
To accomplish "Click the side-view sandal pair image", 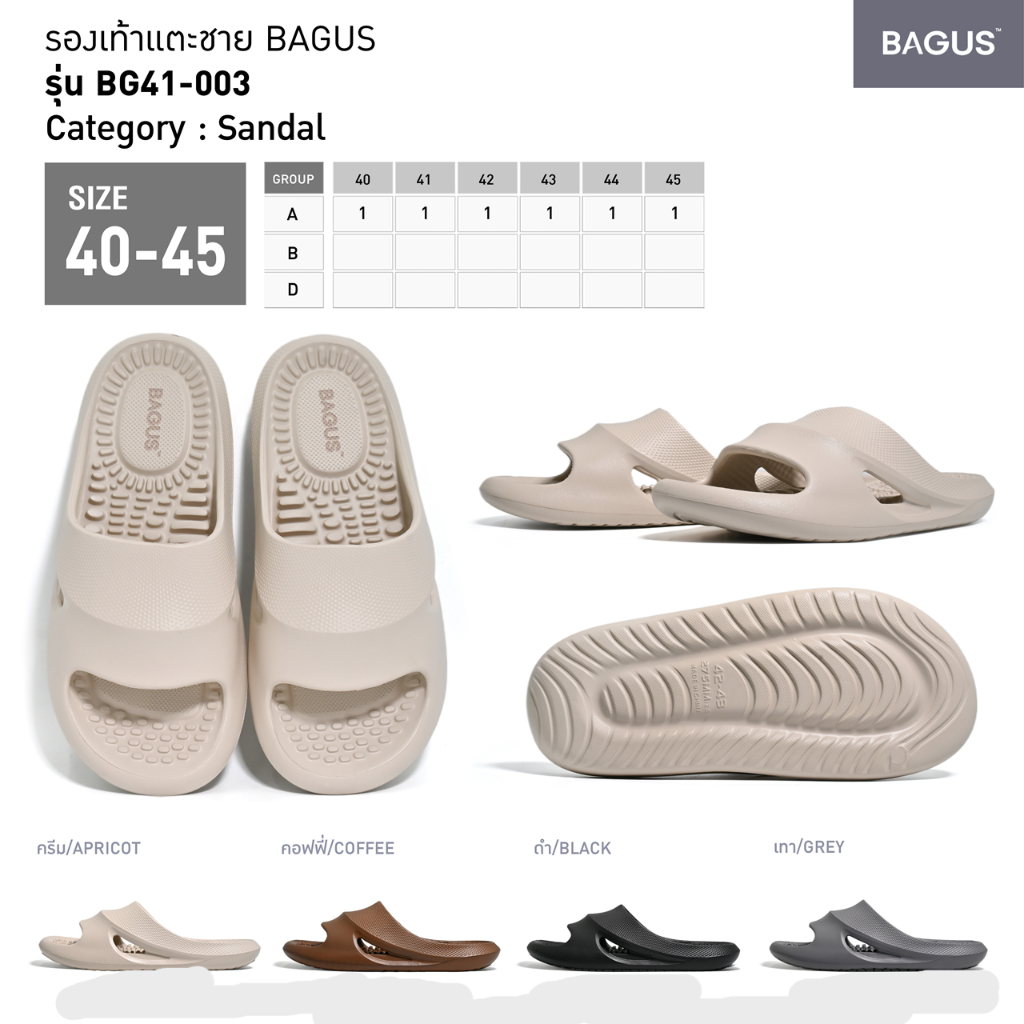I will 737,473.
